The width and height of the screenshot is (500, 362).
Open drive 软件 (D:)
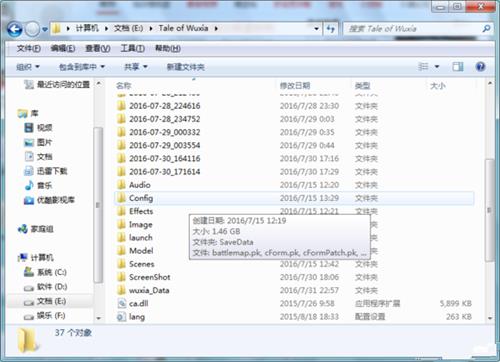45,287
